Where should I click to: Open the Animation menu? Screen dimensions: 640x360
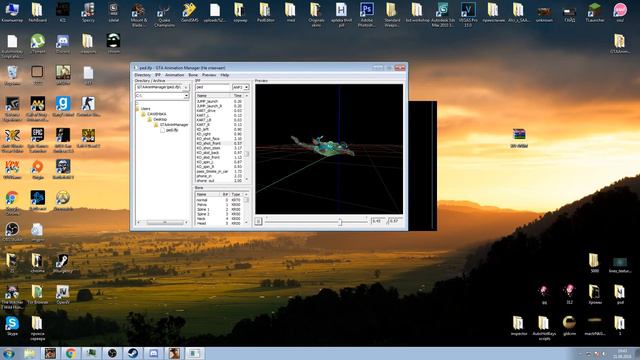coord(174,75)
